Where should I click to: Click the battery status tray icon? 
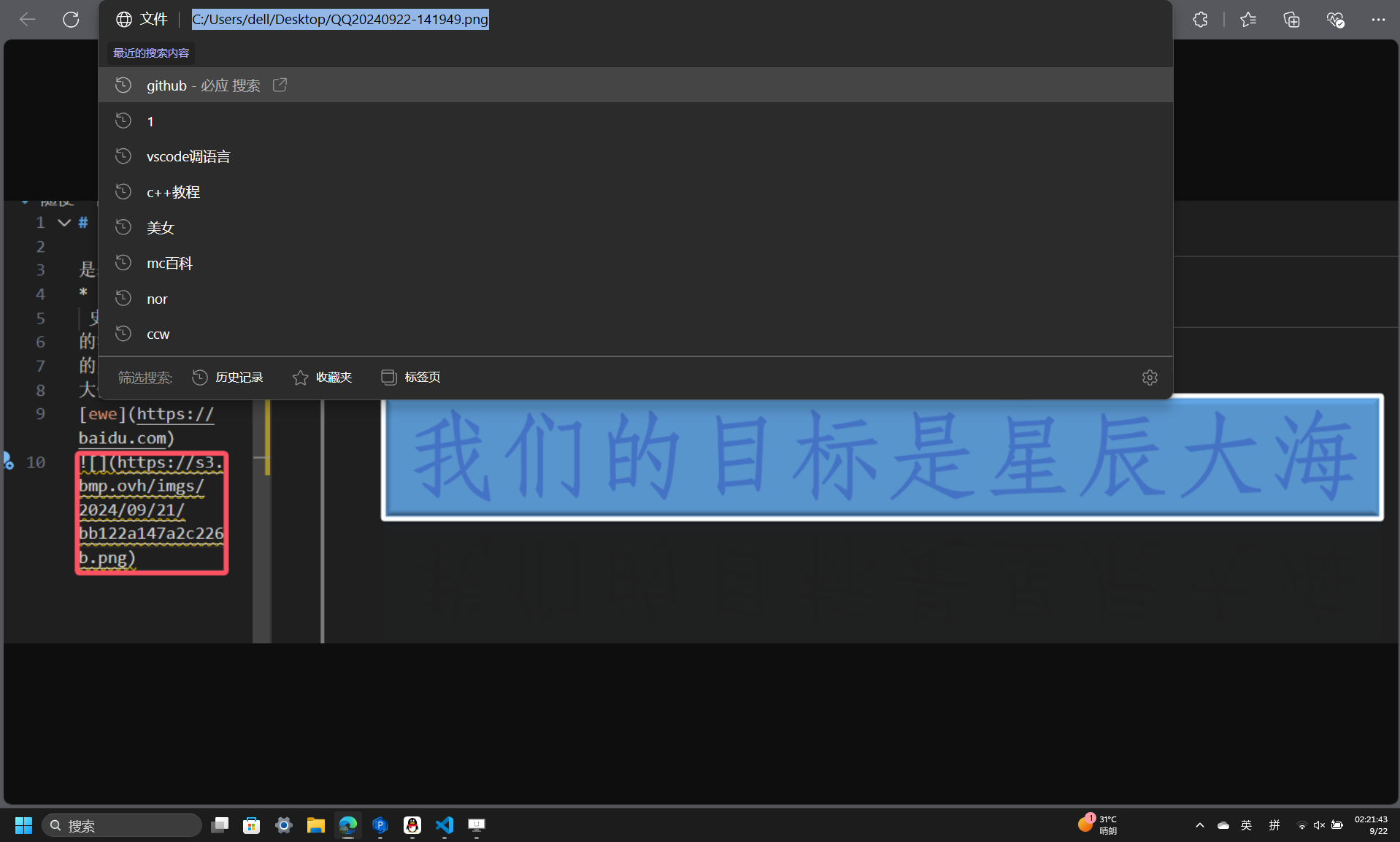pos(1337,825)
